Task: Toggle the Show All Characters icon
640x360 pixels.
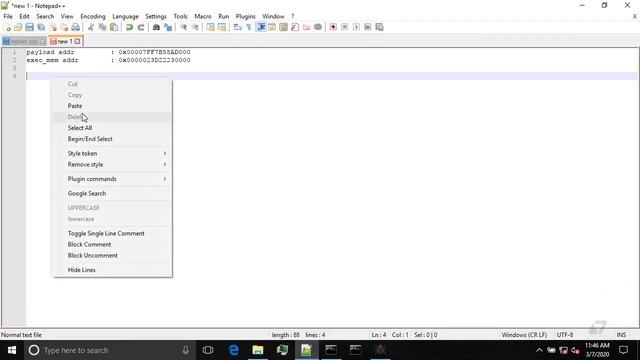Action: [249, 27]
